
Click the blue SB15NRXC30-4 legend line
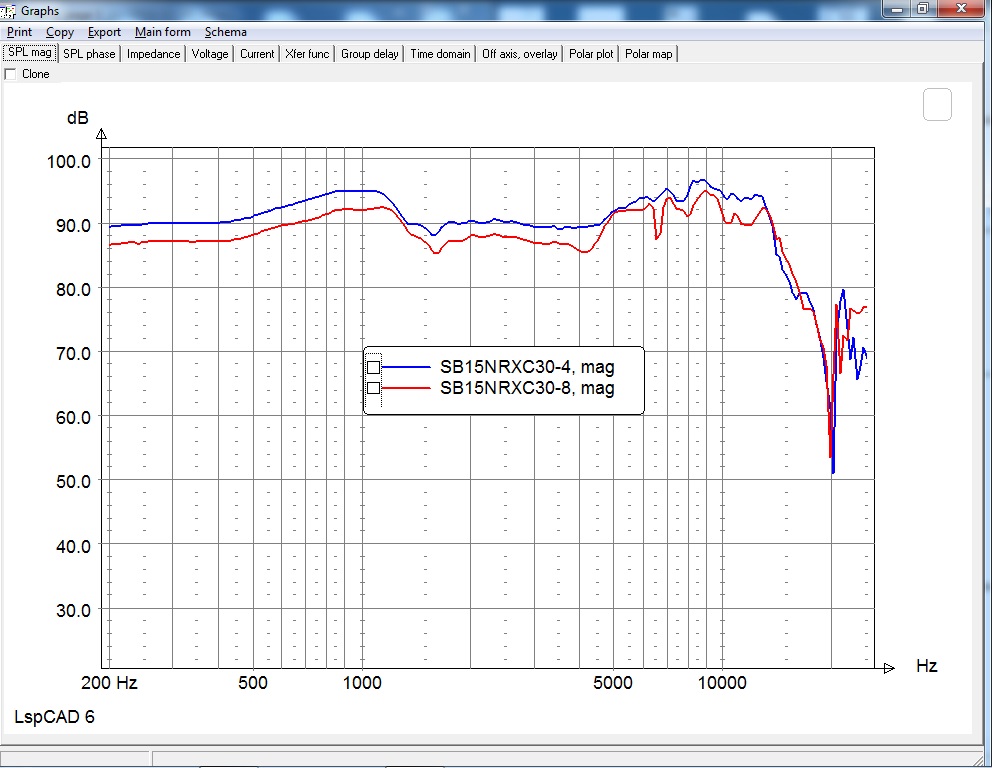coord(406,367)
